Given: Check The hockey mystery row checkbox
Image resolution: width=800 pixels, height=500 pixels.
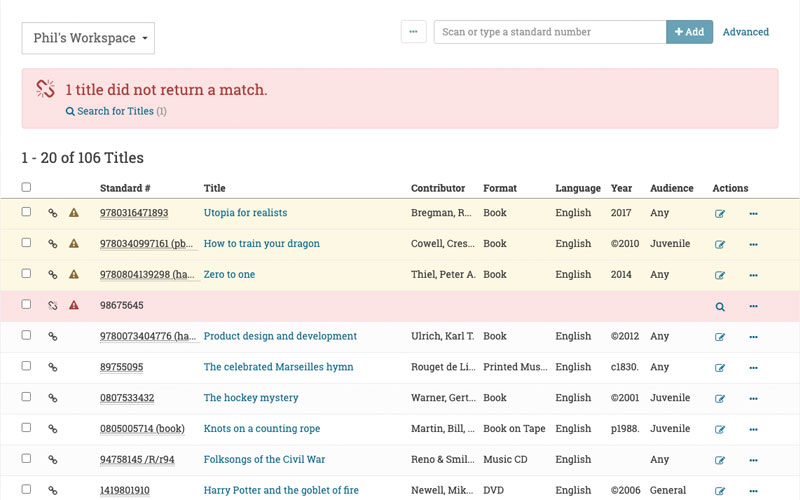Looking at the screenshot, I should pos(26,396).
